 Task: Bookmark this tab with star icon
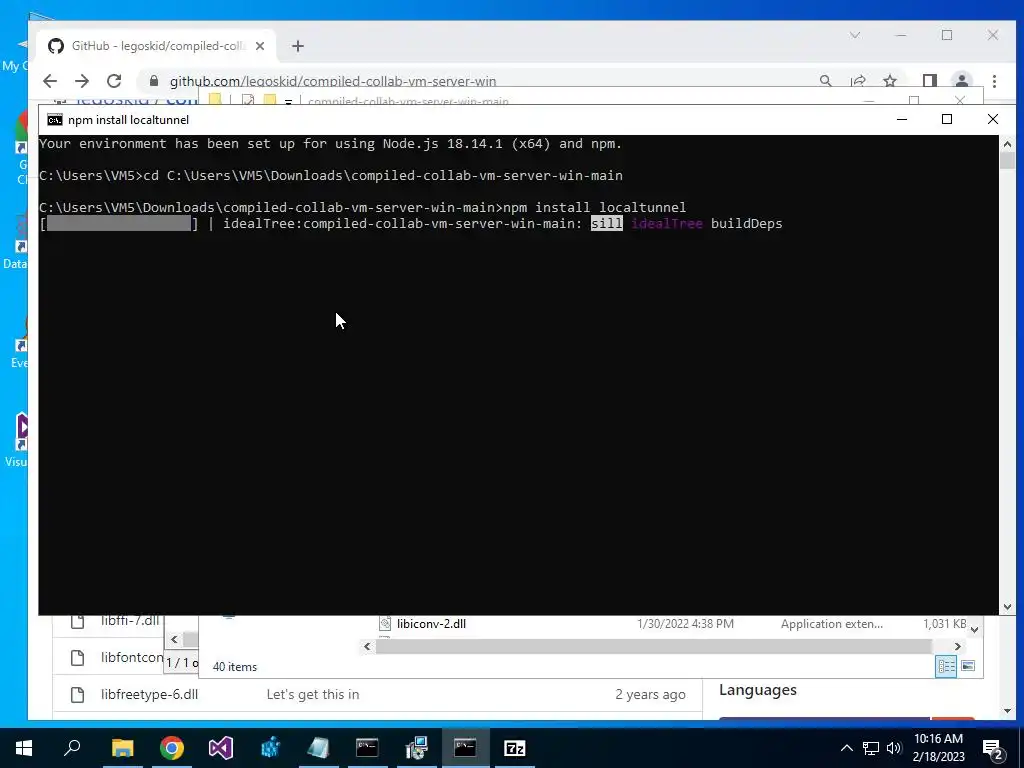889,81
